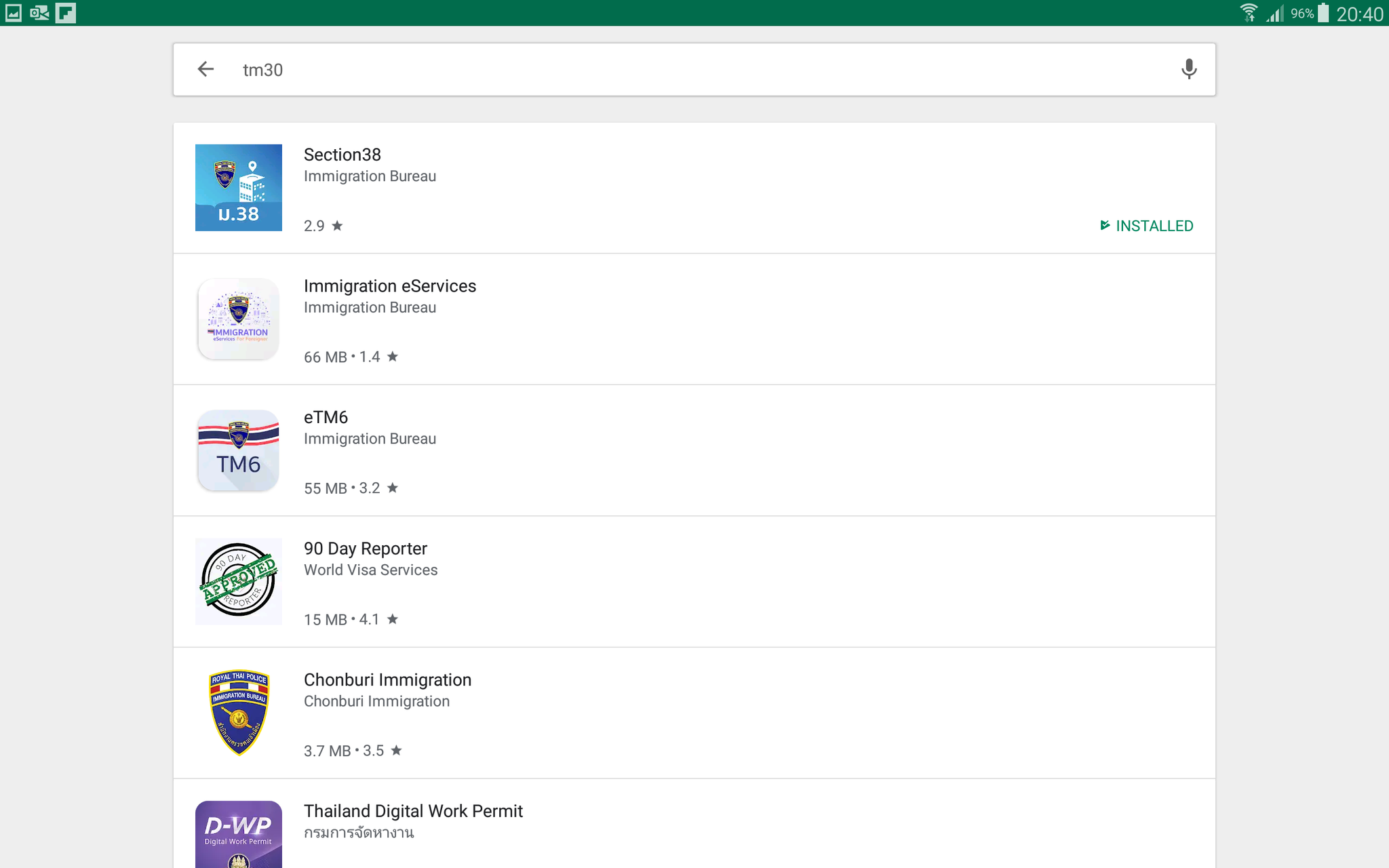The width and height of the screenshot is (1389, 868).
Task: Tap กรมการจัดหางาน developer name
Action: (359, 833)
